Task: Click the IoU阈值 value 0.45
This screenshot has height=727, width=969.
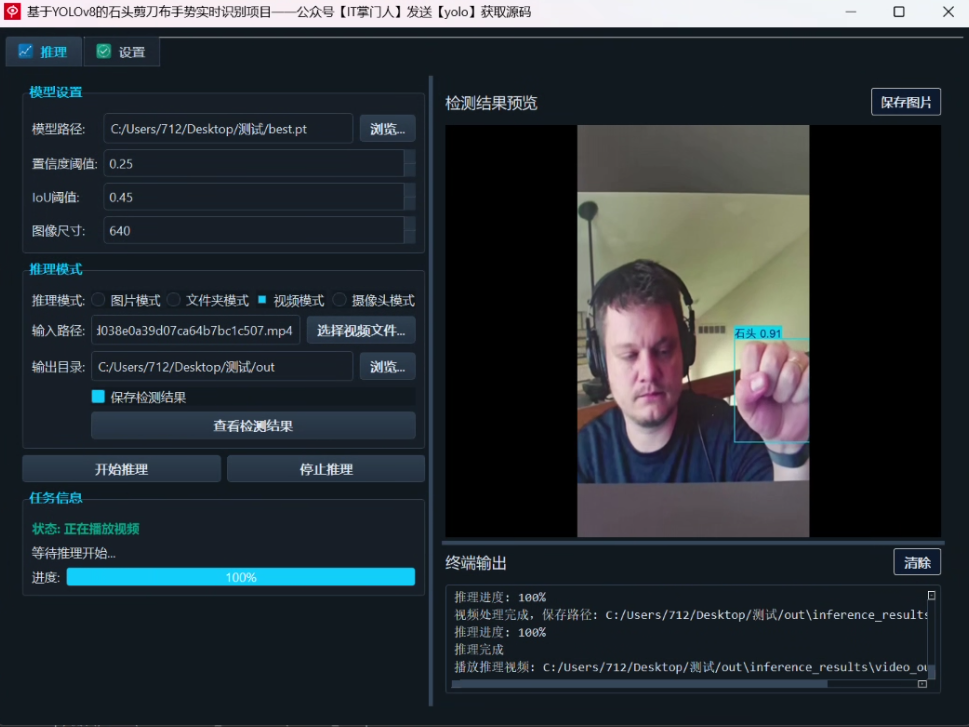Action: pos(121,197)
